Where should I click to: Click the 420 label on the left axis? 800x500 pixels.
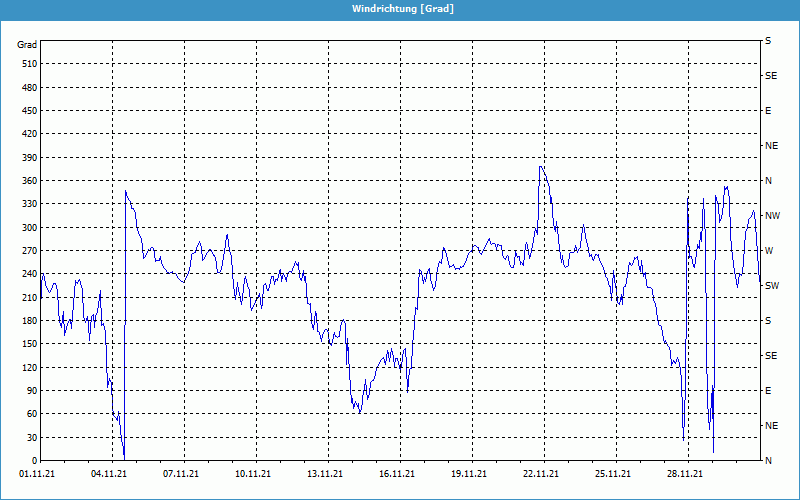point(27,133)
